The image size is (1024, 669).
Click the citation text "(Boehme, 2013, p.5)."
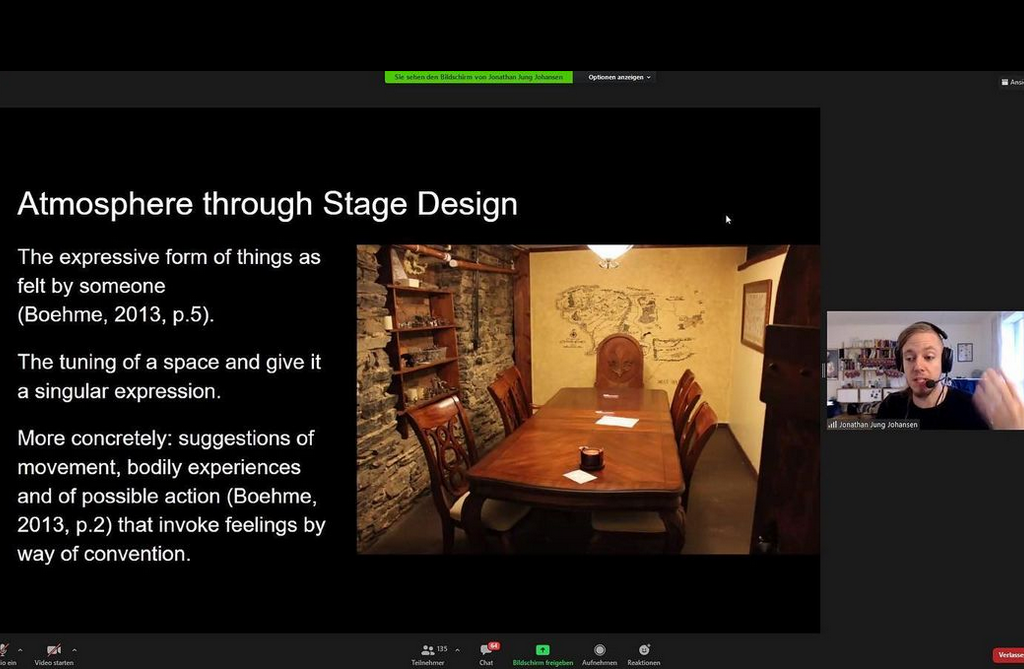[x=116, y=315]
